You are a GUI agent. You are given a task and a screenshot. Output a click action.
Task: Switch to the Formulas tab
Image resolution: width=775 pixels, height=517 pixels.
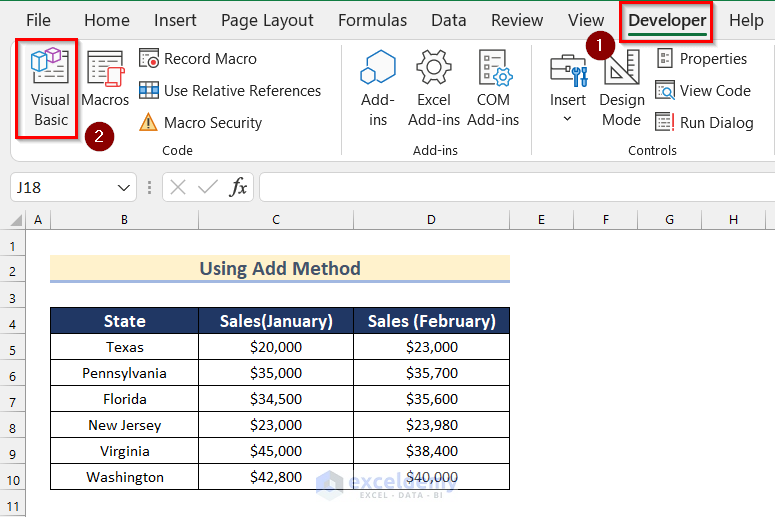[x=372, y=20]
